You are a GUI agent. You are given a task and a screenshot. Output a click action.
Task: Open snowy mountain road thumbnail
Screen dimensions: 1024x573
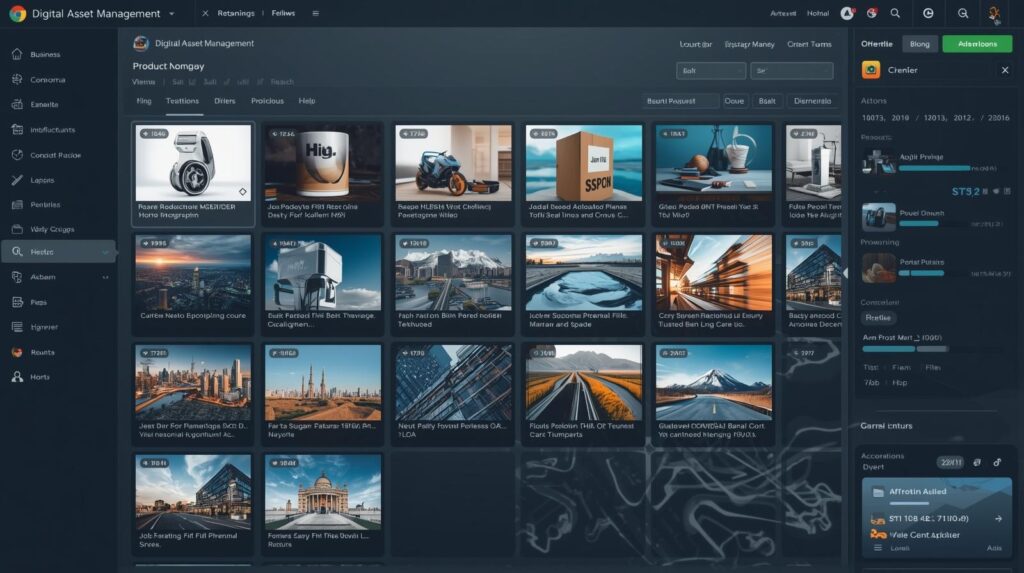point(714,382)
